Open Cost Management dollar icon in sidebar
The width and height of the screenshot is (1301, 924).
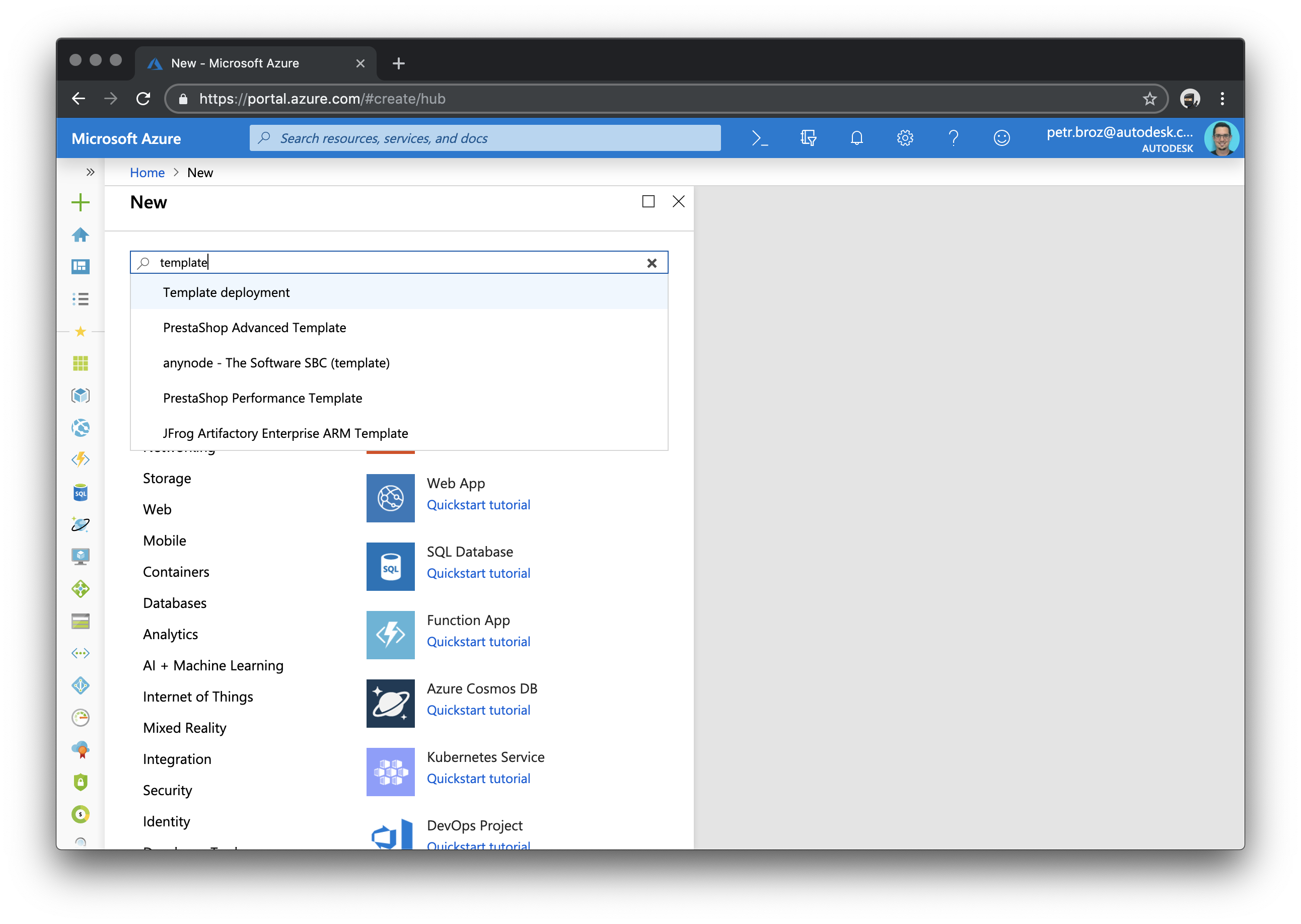click(x=80, y=814)
